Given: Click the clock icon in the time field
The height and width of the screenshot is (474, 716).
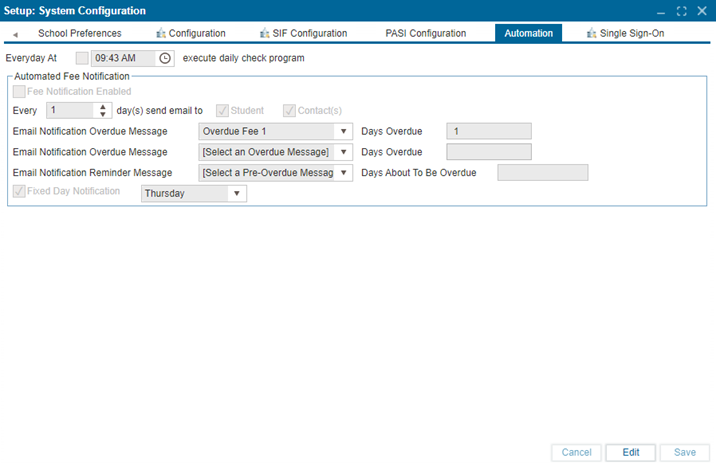Looking at the screenshot, I should [x=165, y=58].
